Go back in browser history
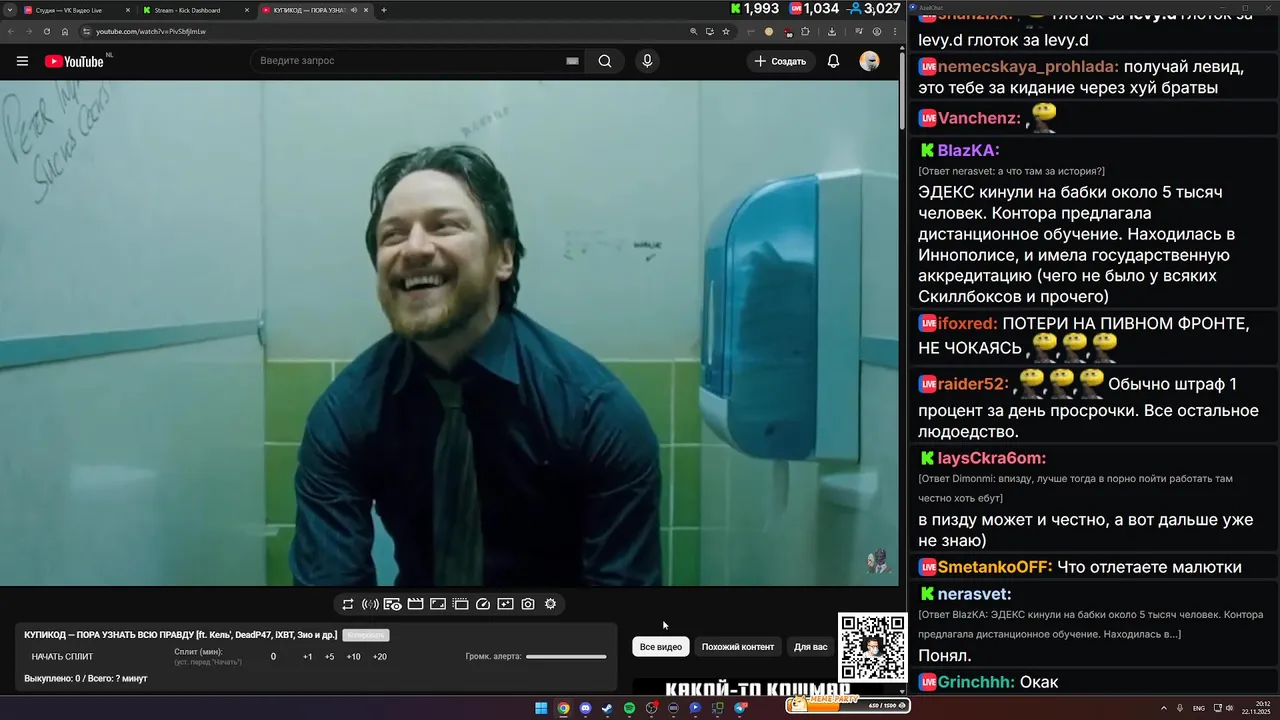 (x=12, y=31)
